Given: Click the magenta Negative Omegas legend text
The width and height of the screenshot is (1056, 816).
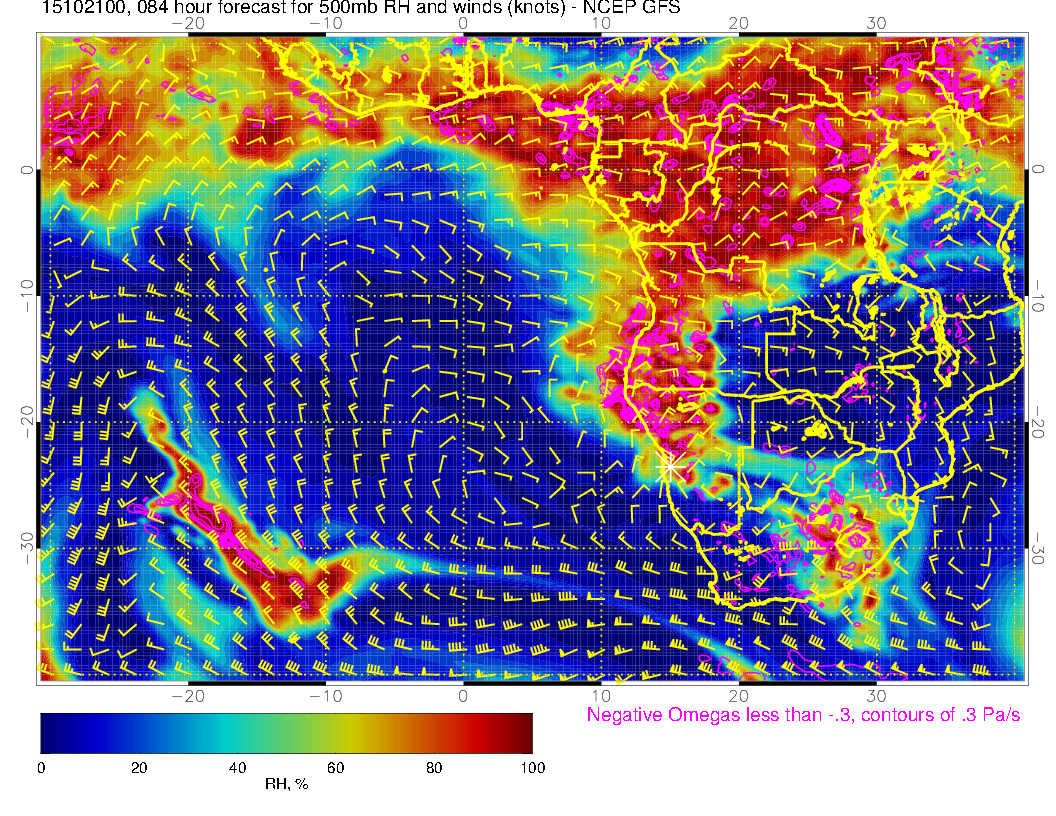Looking at the screenshot, I should [803, 715].
